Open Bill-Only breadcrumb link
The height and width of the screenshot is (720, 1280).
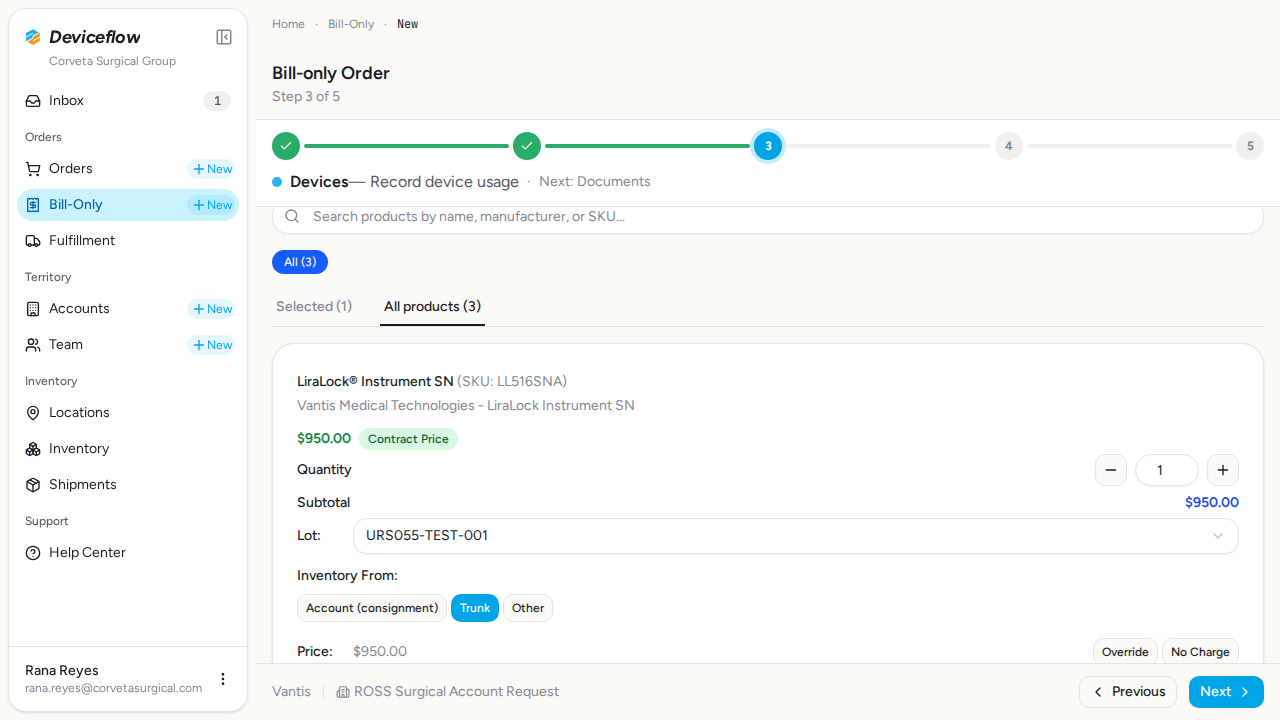351,24
